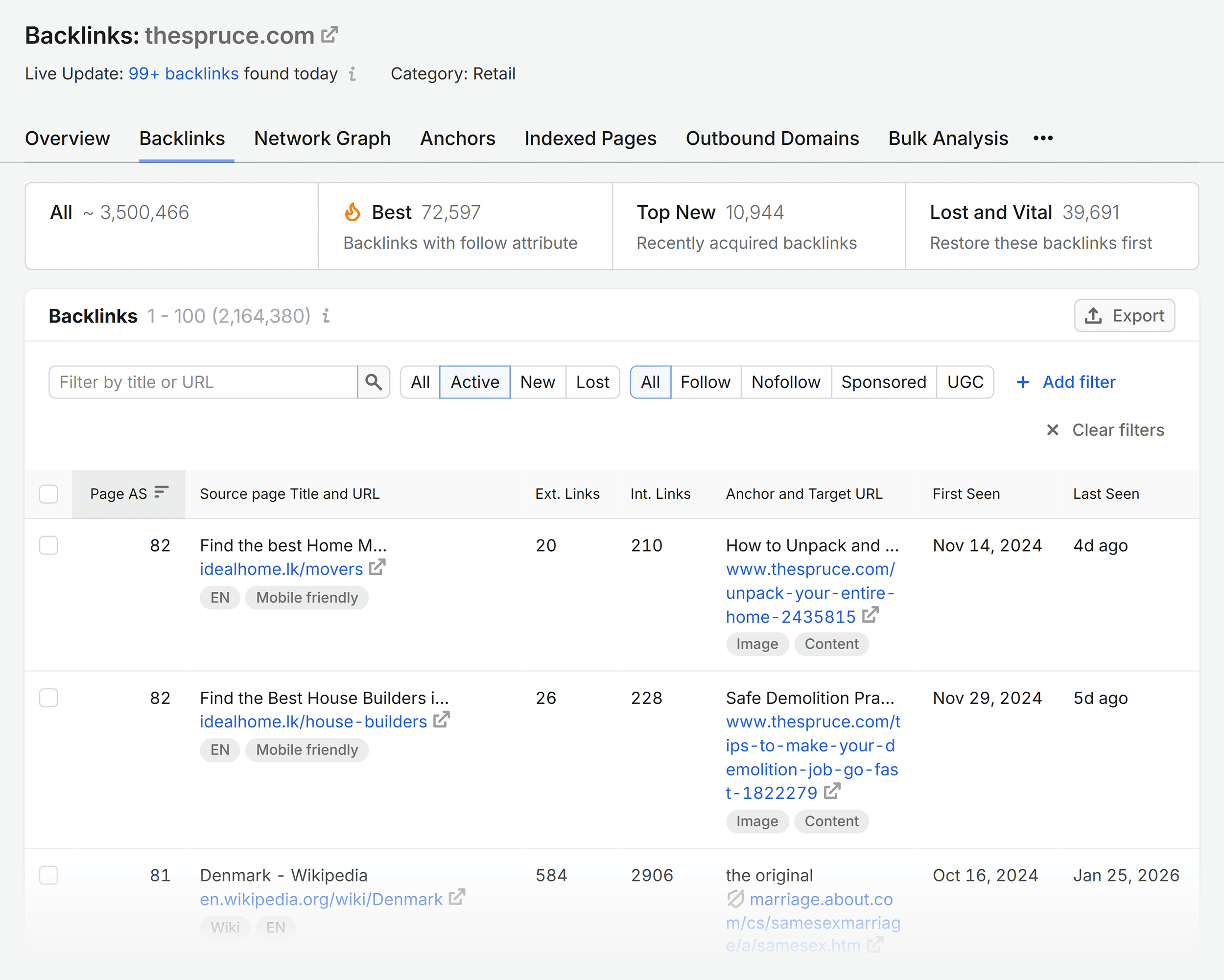Click broken-link icon before marriage.about.com

pyautogui.click(x=735, y=899)
